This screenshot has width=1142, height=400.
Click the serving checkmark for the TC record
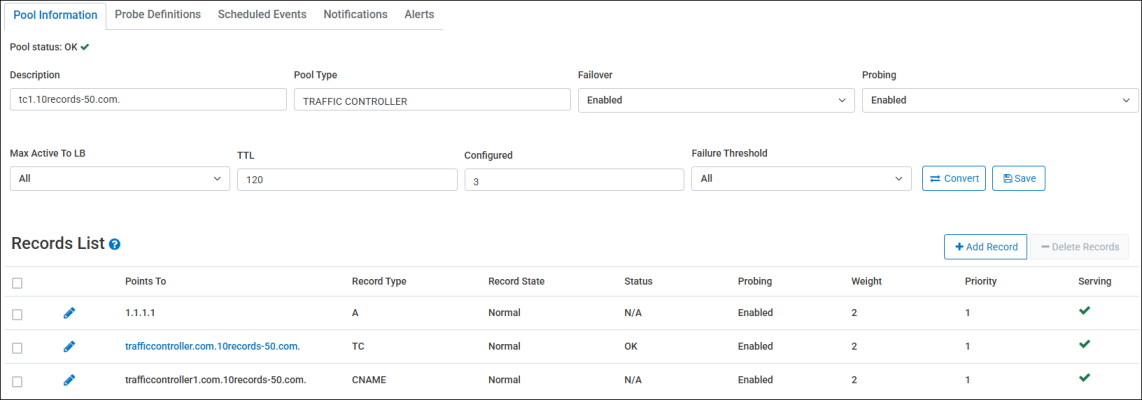click(x=1084, y=345)
